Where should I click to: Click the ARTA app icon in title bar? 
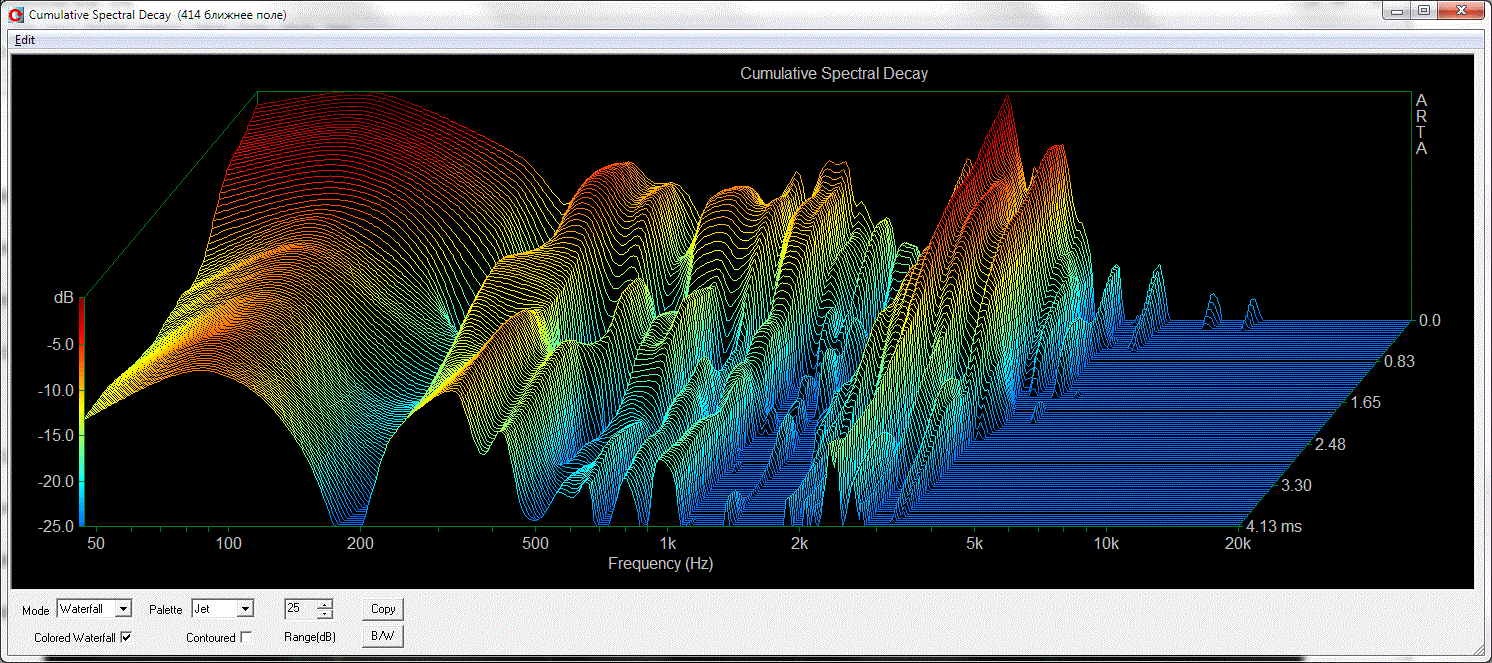(x=14, y=15)
